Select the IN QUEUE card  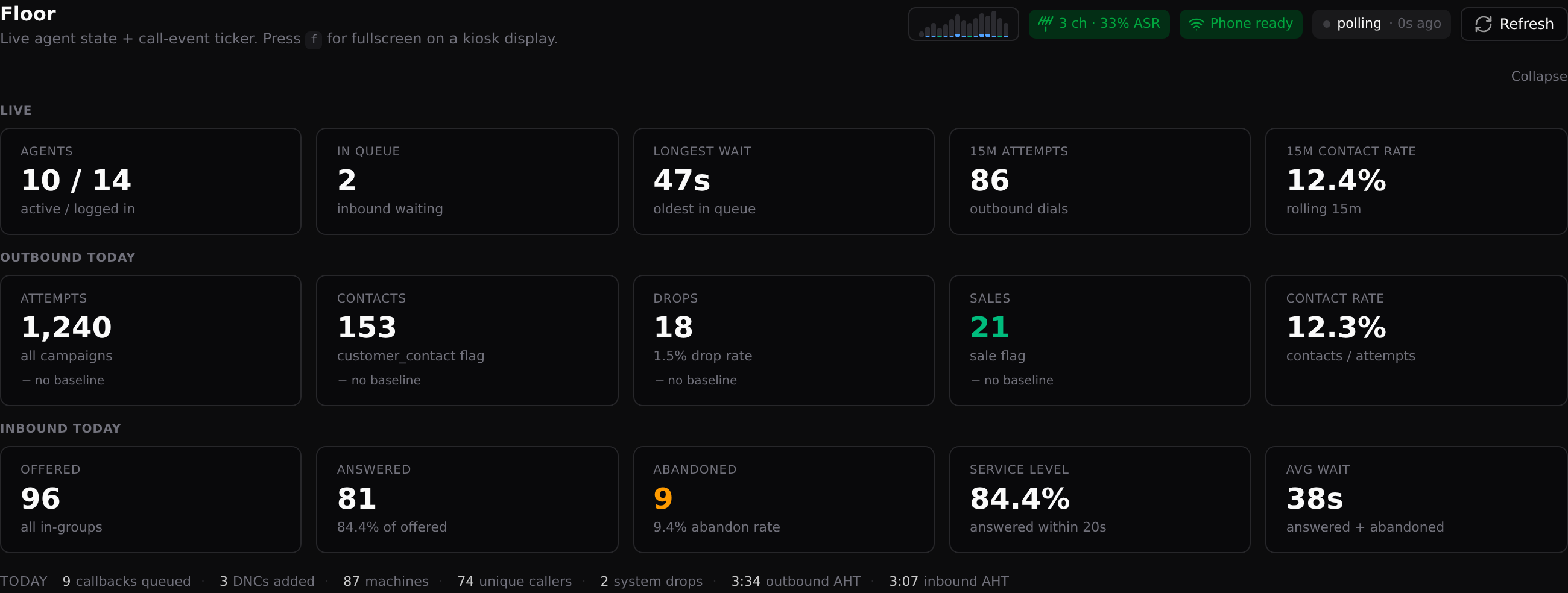tap(467, 181)
